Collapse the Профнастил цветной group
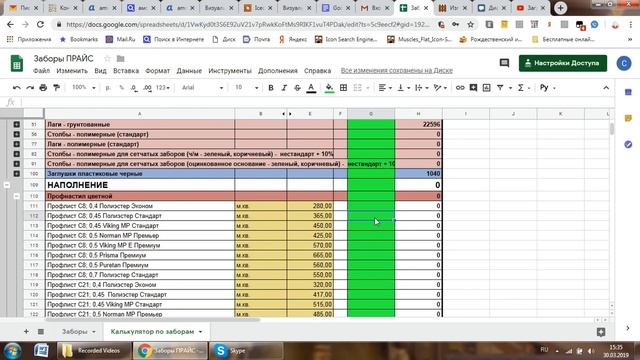640x360 pixels. point(16,196)
